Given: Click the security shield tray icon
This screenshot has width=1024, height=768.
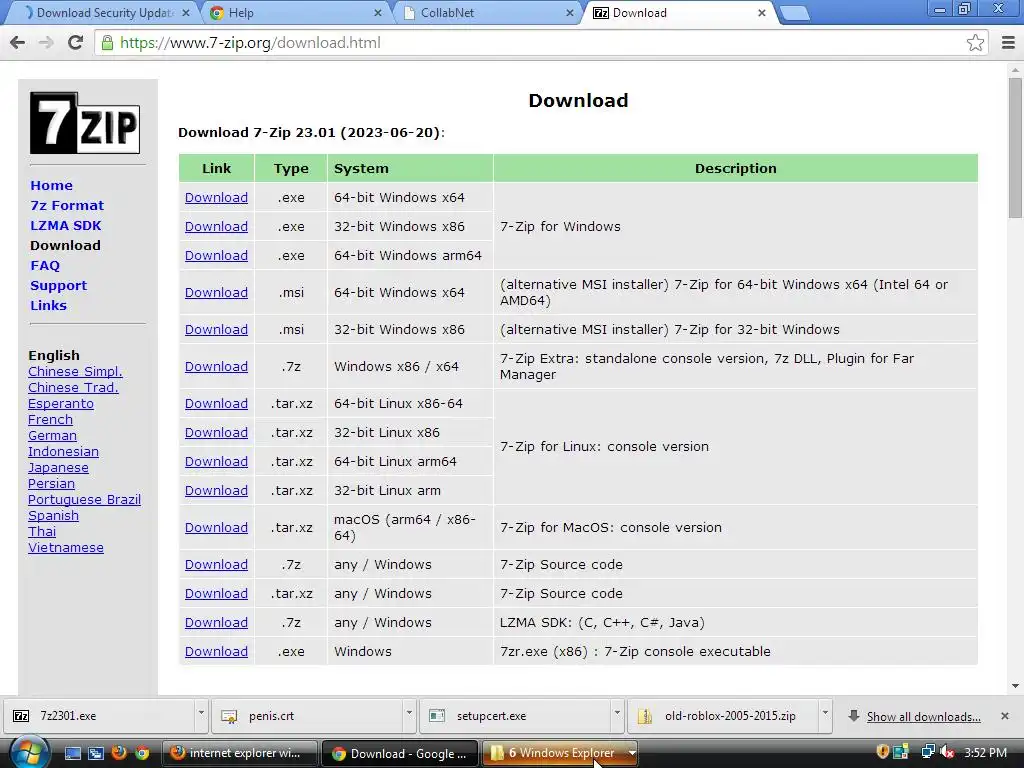Looking at the screenshot, I should click(x=882, y=752).
